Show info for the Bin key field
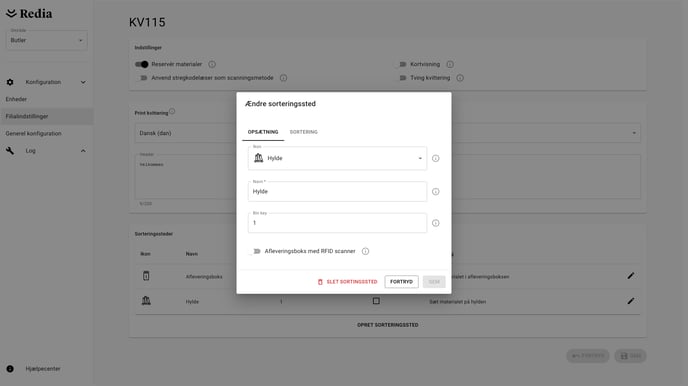This screenshot has width=688, height=386. point(436,223)
